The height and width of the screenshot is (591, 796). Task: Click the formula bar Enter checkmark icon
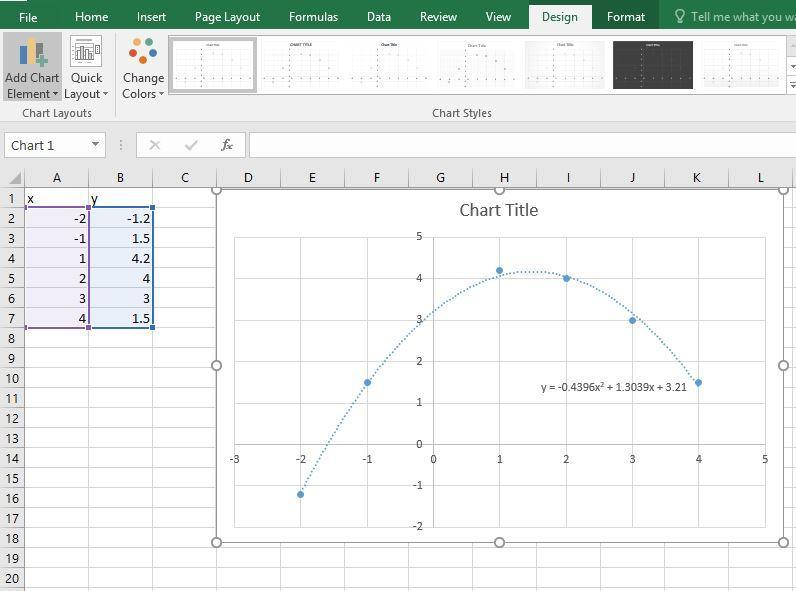point(191,145)
